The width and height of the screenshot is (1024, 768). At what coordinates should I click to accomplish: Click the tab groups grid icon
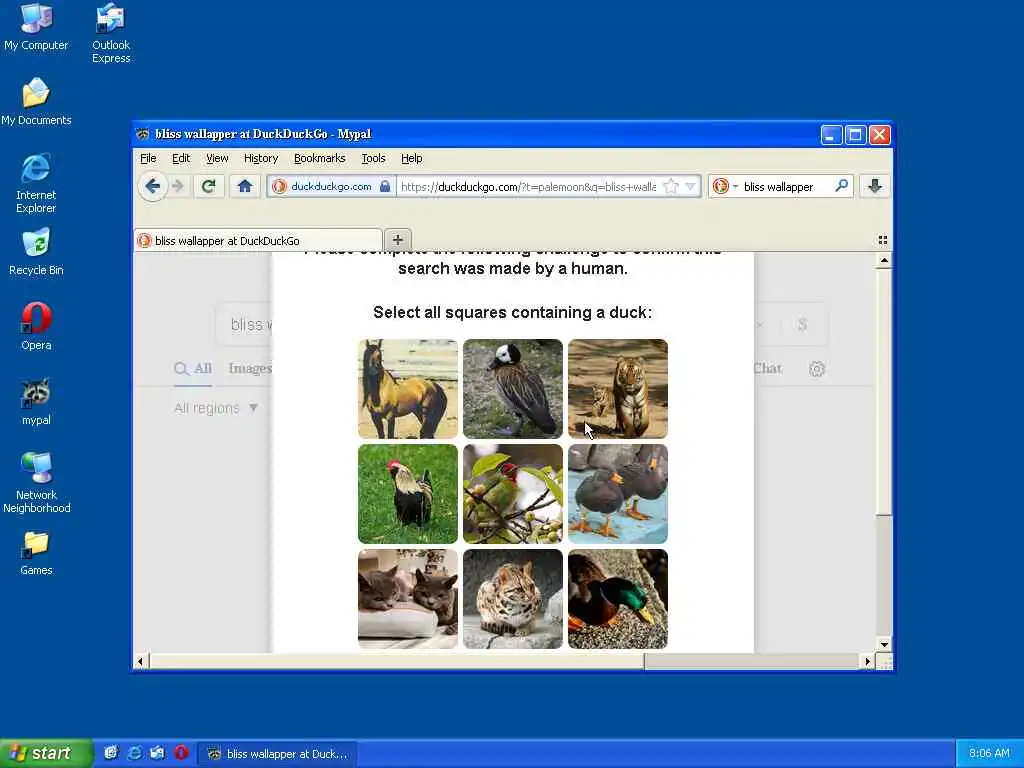882,240
